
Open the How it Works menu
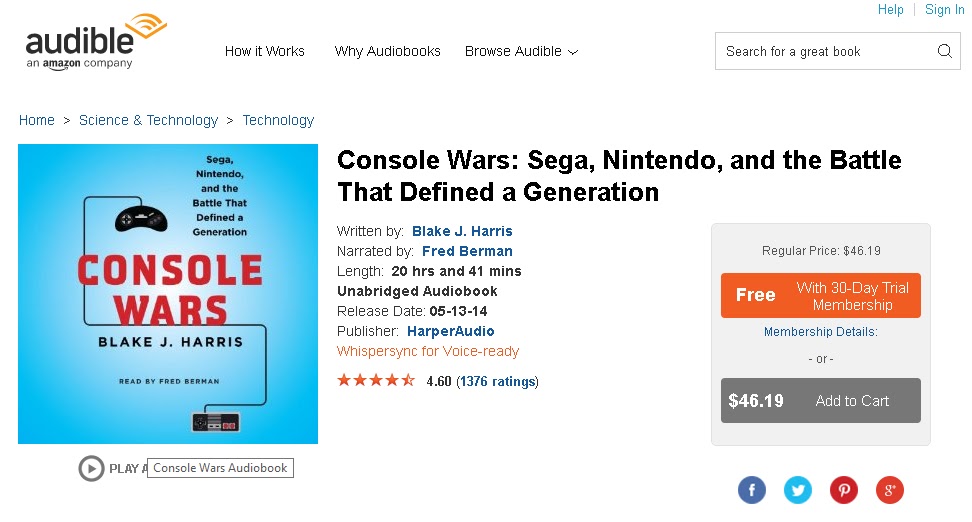pos(264,52)
